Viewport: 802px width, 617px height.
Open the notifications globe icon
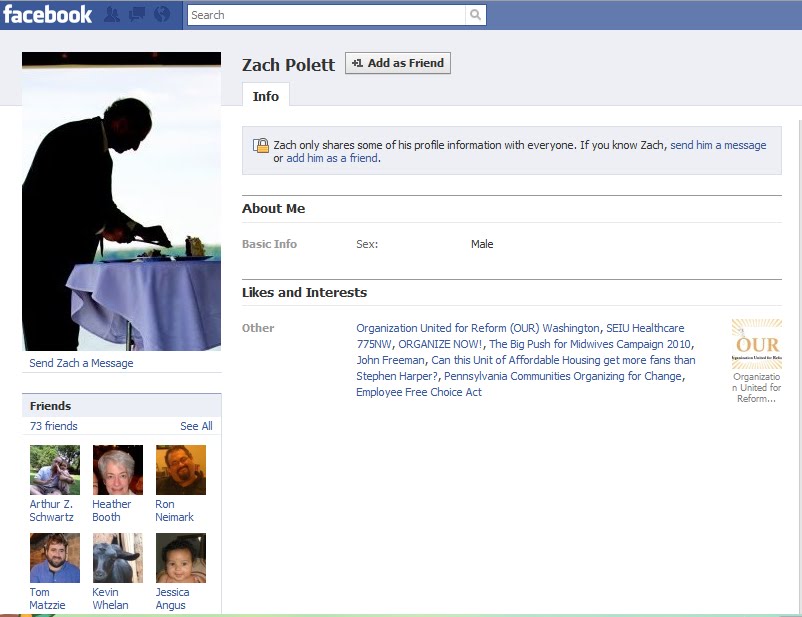click(162, 14)
